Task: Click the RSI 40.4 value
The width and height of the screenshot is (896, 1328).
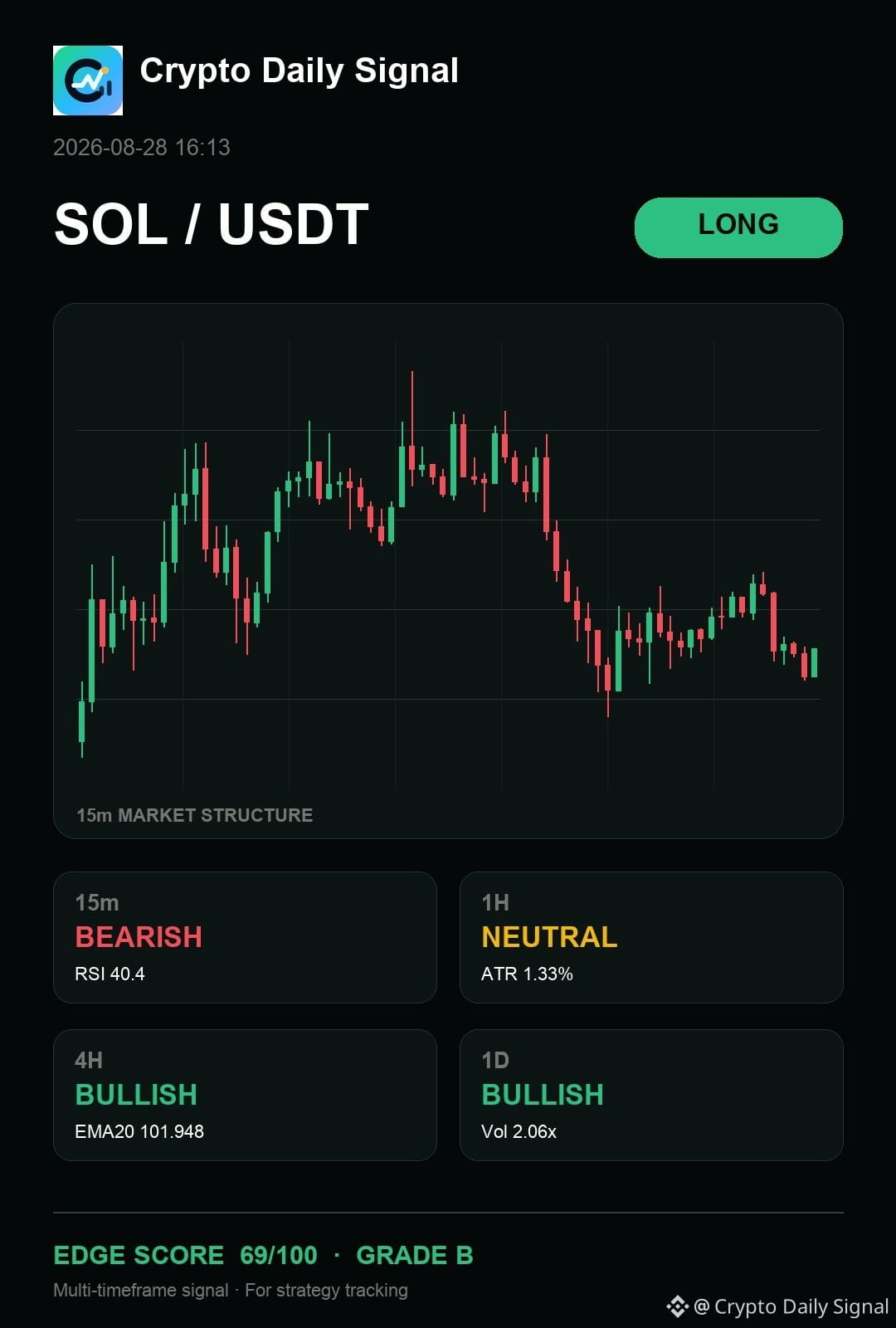Action: coord(110,974)
